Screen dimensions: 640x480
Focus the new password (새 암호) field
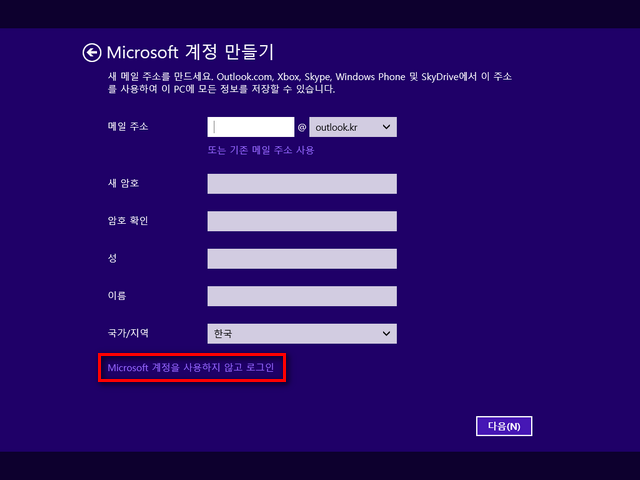click(302, 184)
